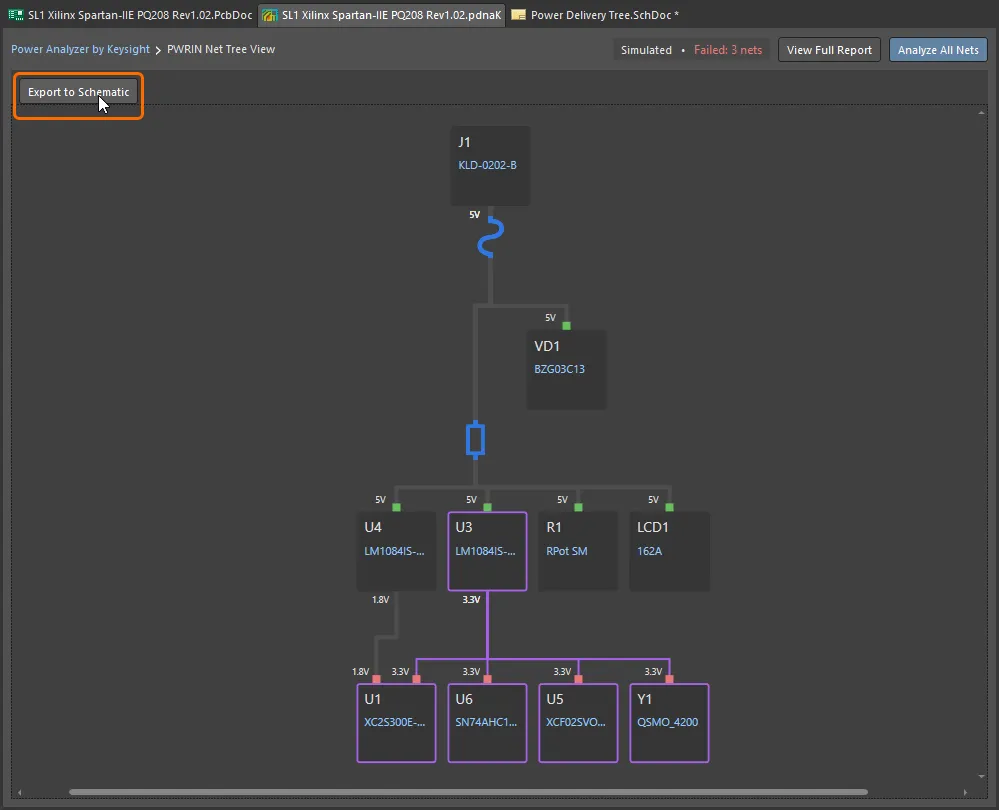Select the R1 RPot SM node

coord(578,551)
